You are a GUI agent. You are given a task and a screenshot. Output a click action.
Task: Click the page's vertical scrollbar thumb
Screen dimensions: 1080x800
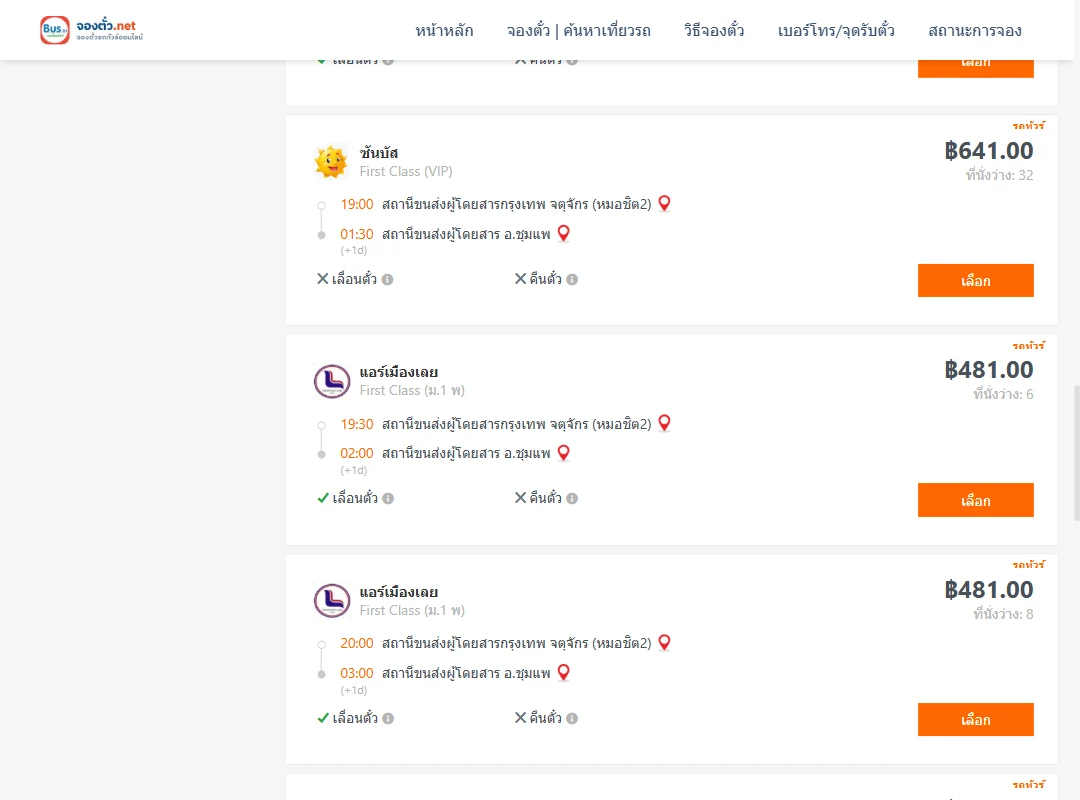tap(1077, 453)
